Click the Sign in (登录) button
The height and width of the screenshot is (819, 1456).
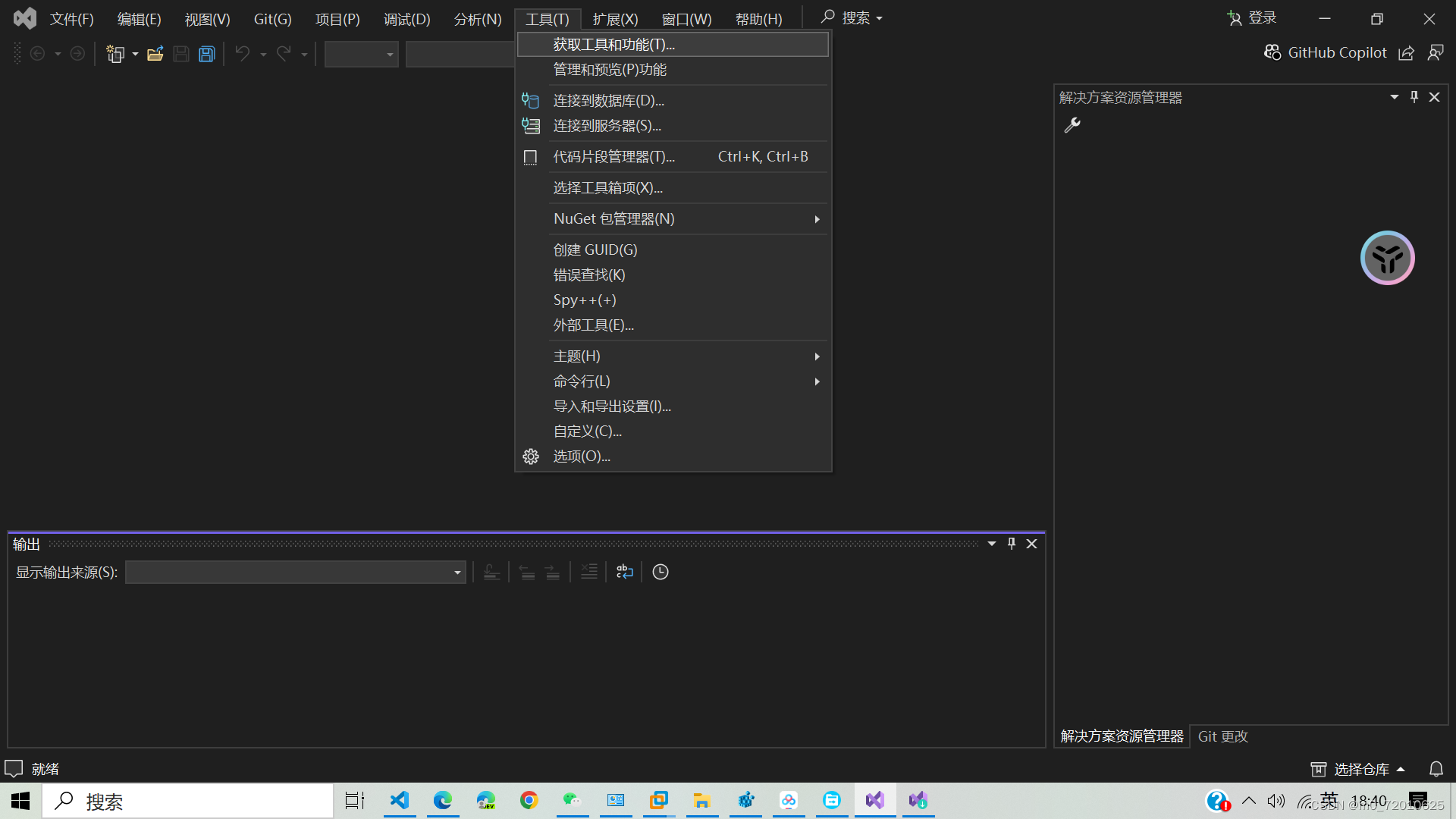[1252, 18]
